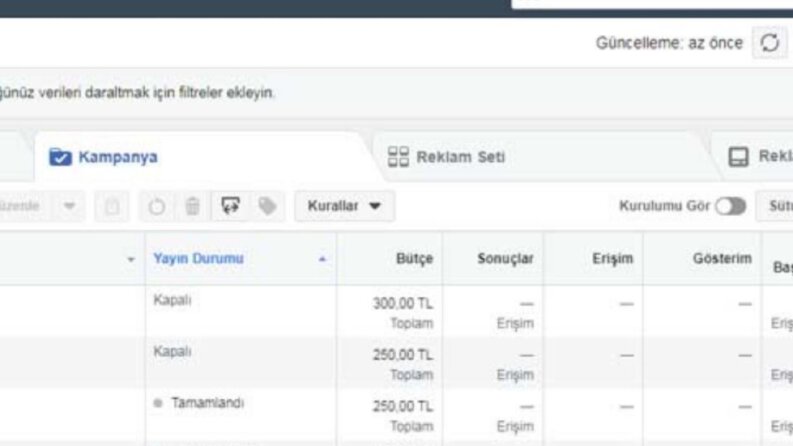Click the Bütçe column header
This screenshot has width=793, height=446.
(389, 259)
